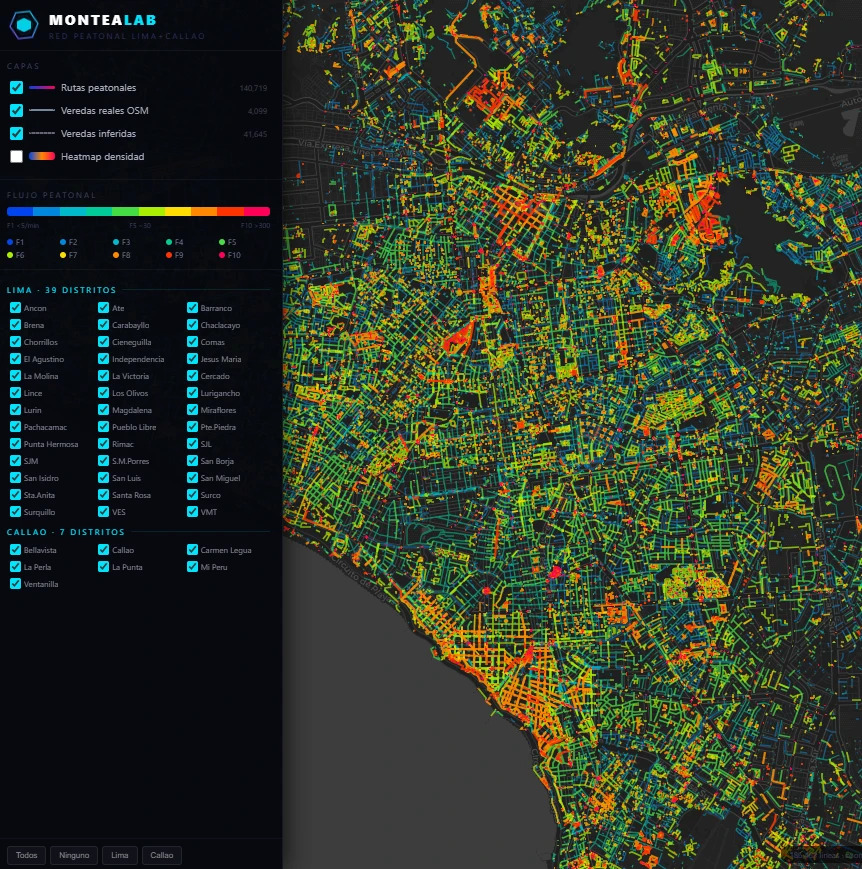862x869 pixels.
Task: Click the F1 blue legend dot
Action: (x=10, y=242)
